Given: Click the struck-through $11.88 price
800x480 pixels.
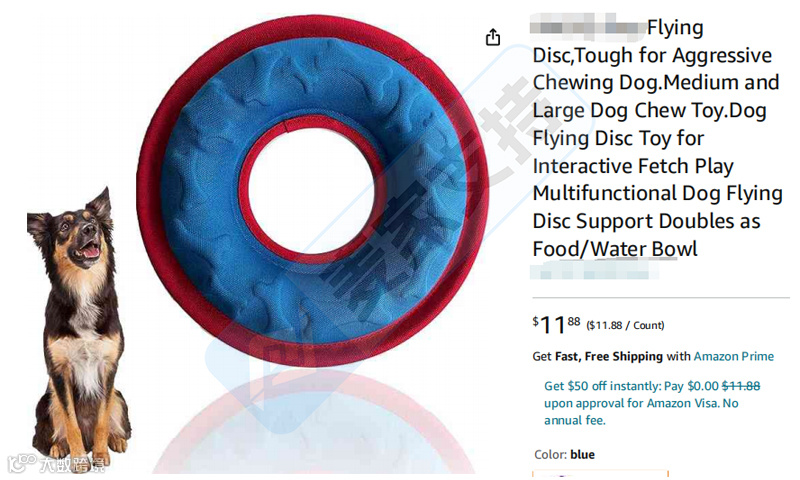Looking at the screenshot, I should click(x=741, y=386).
